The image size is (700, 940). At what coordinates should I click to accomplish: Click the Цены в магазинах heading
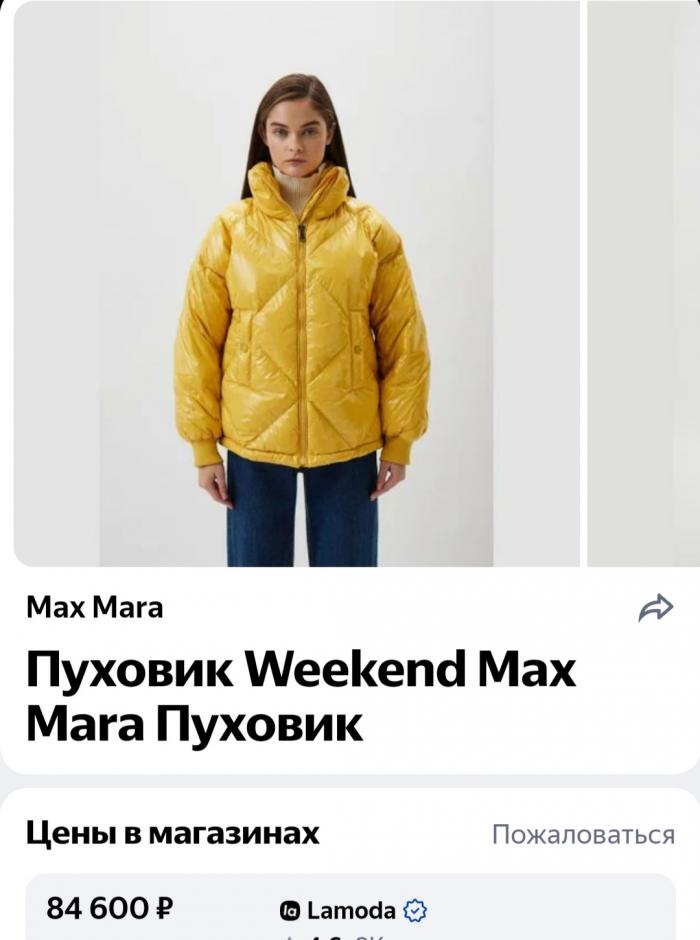point(173,833)
